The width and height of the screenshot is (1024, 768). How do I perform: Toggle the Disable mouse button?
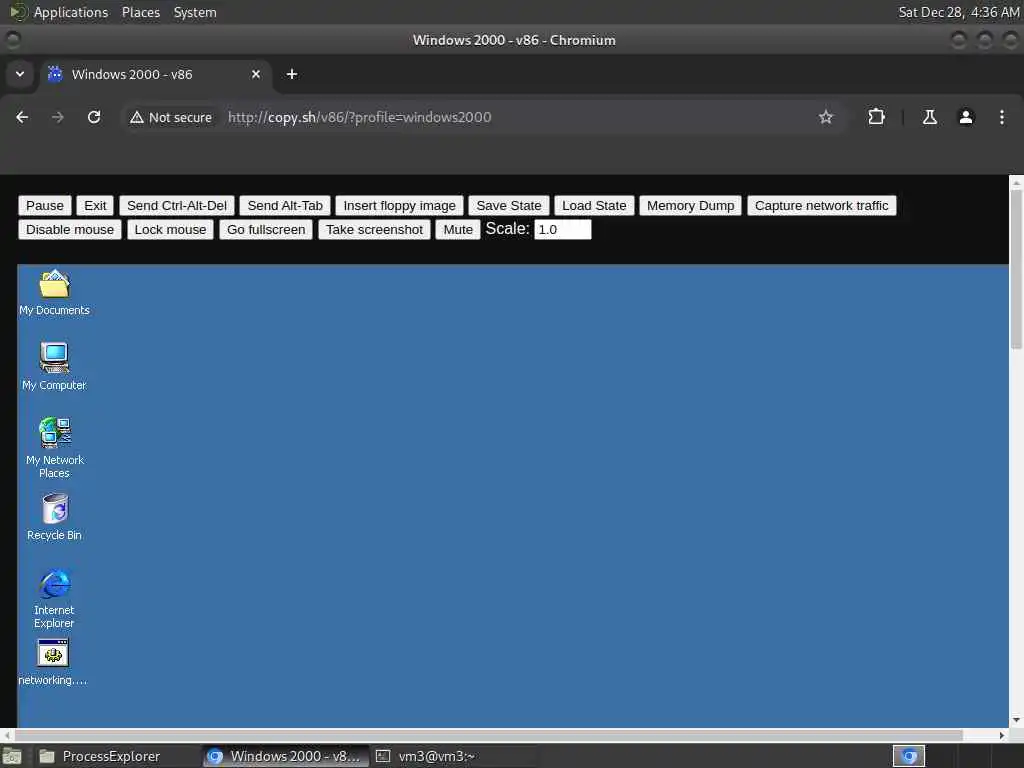[x=70, y=230]
